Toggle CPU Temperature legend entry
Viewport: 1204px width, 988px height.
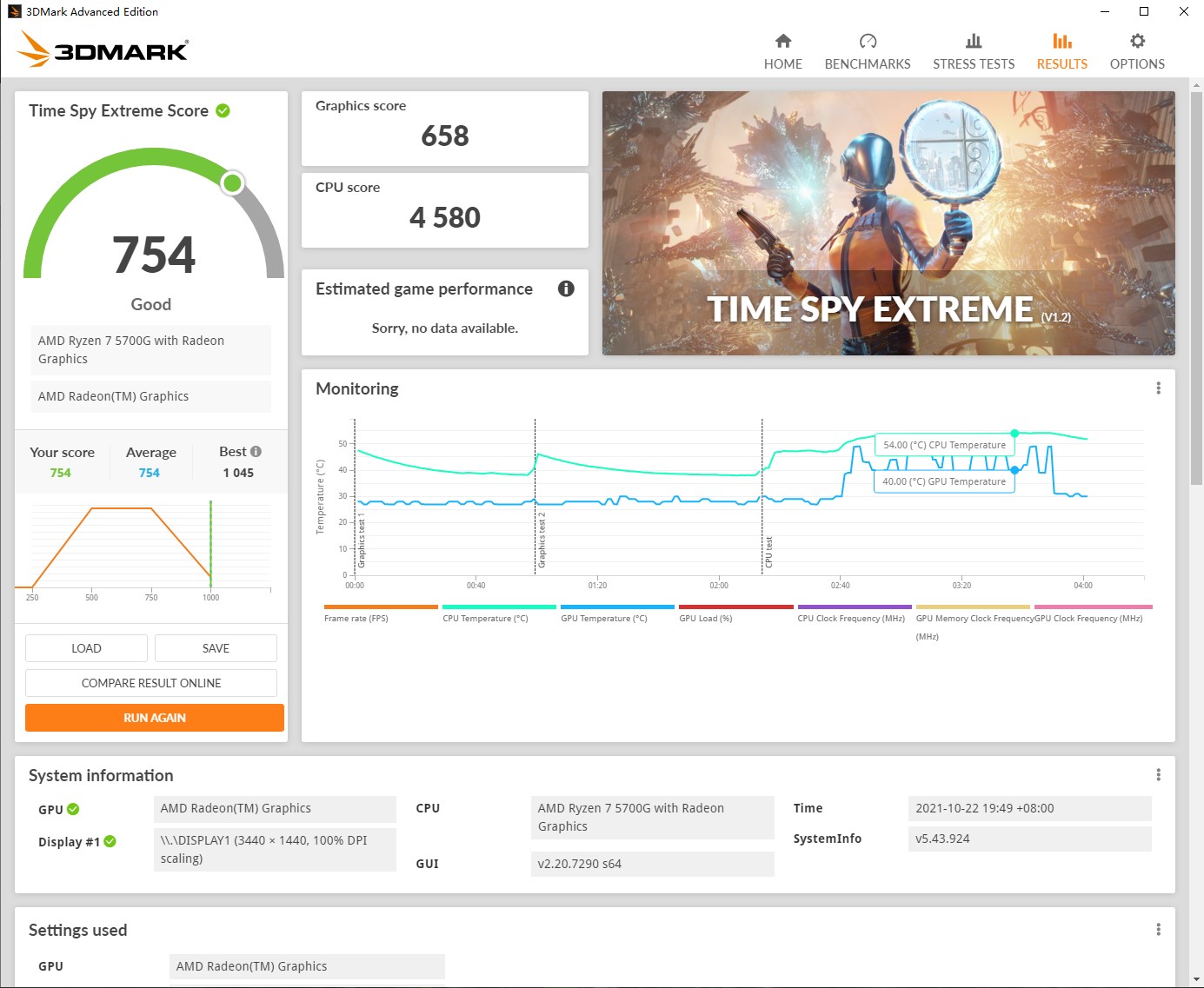coord(499,613)
